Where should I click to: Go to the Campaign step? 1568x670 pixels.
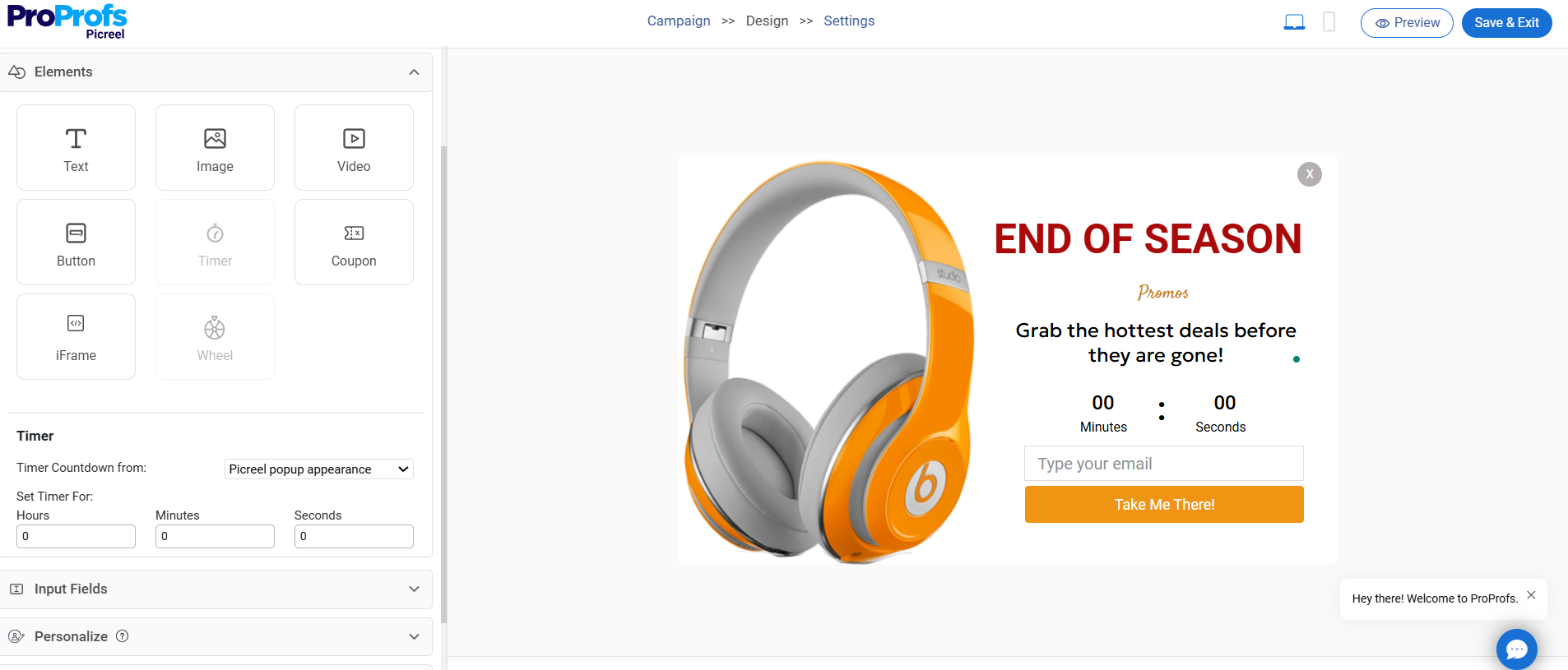click(x=679, y=21)
